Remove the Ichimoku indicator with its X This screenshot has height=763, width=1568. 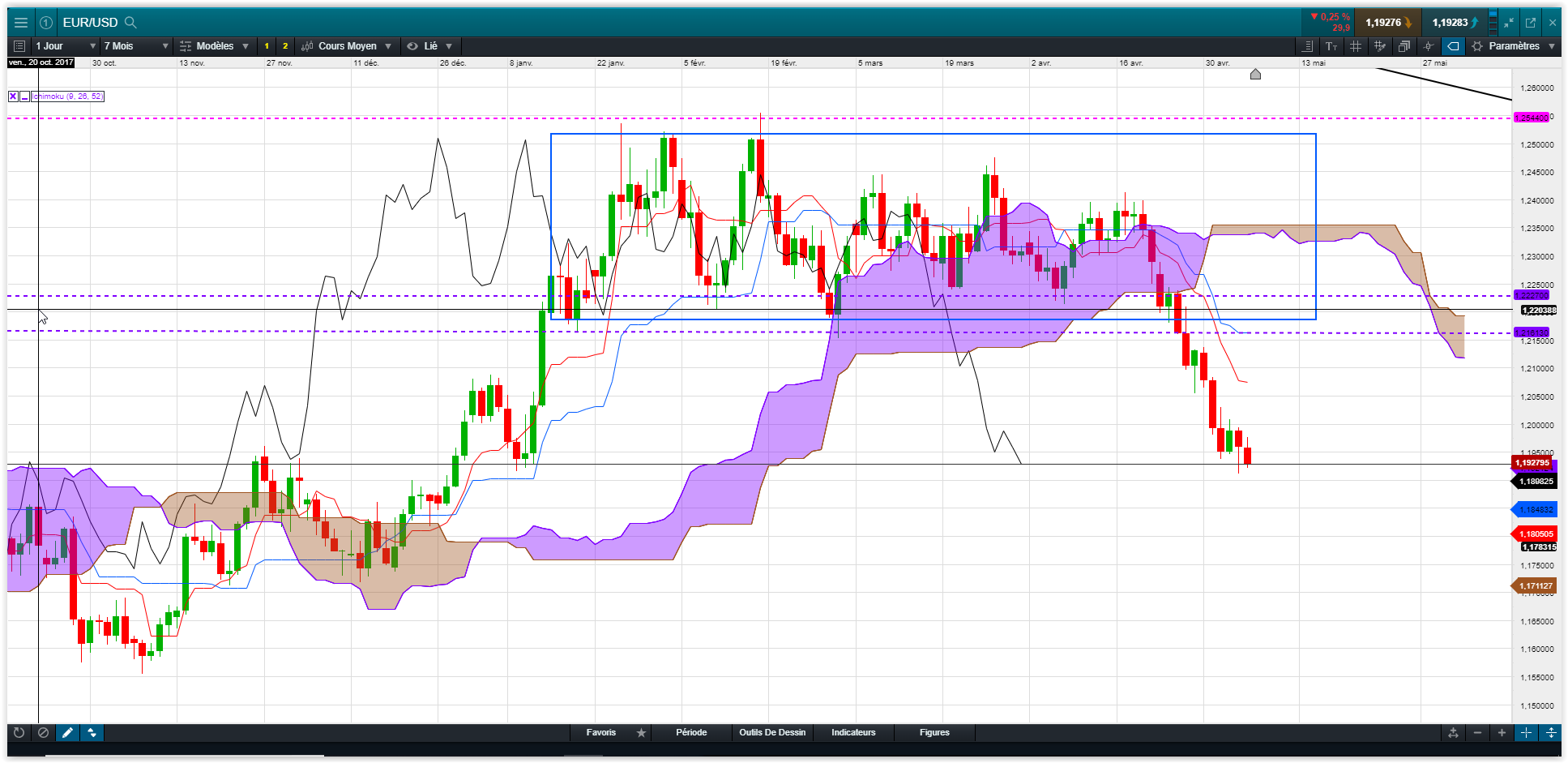pos(13,96)
